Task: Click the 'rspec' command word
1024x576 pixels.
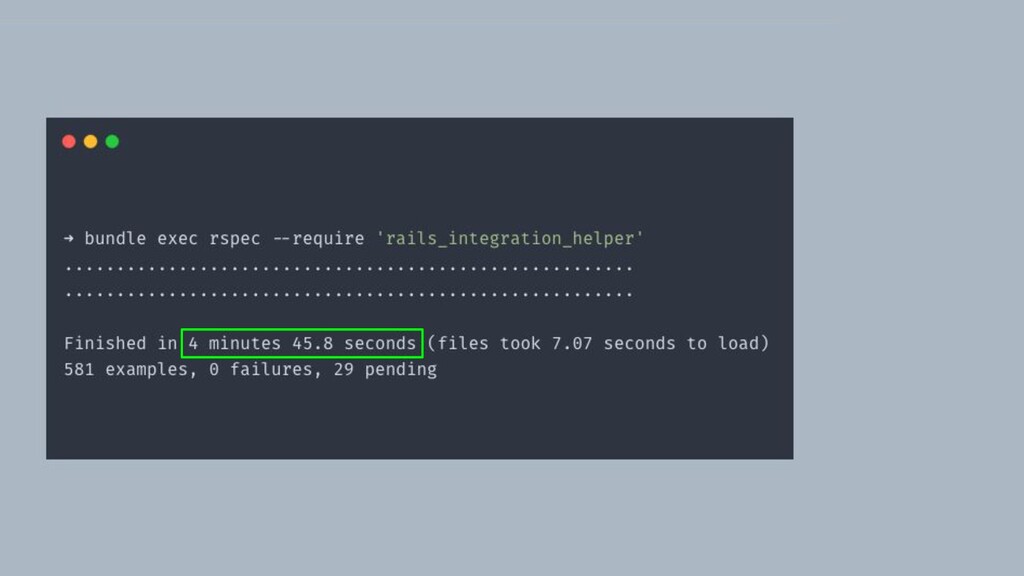Action: (234, 238)
